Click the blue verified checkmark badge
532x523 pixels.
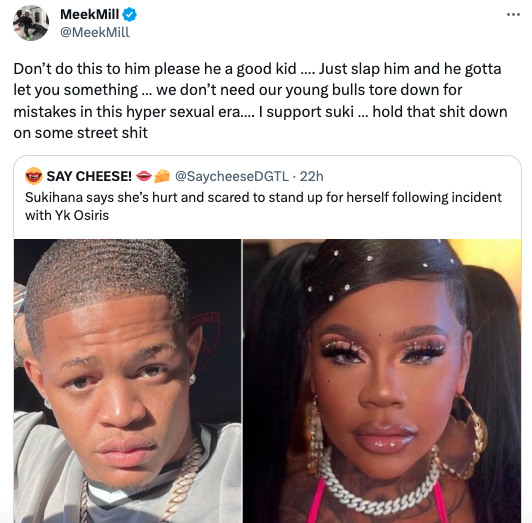[130, 15]
